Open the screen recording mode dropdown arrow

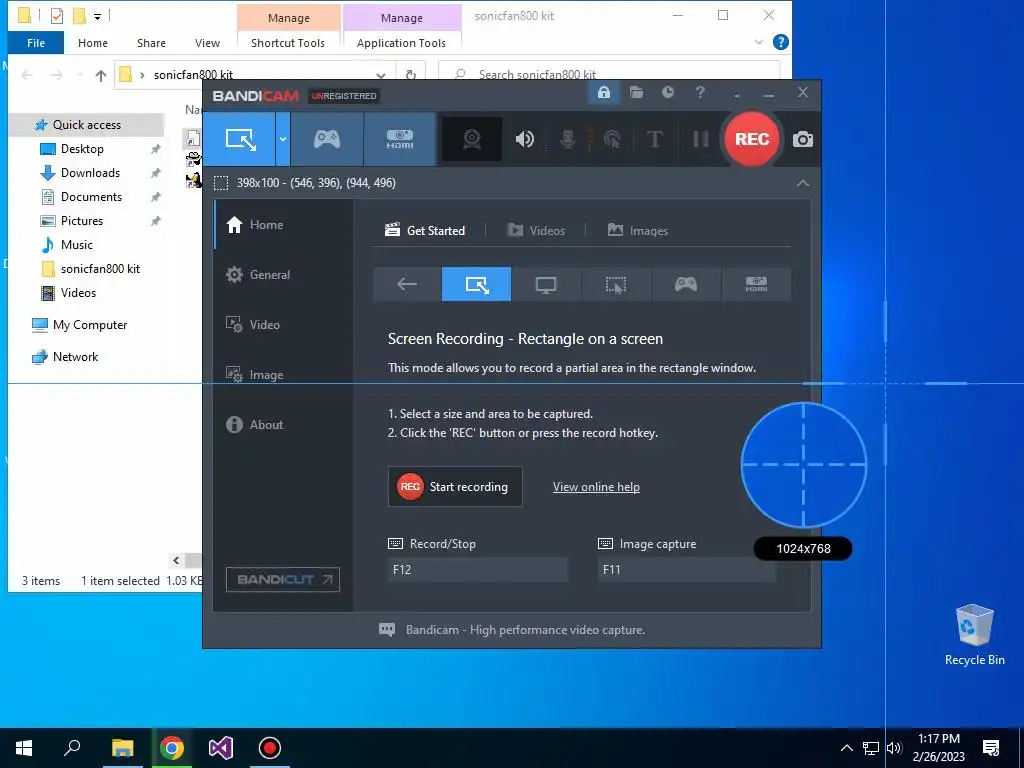pos(283,139)
